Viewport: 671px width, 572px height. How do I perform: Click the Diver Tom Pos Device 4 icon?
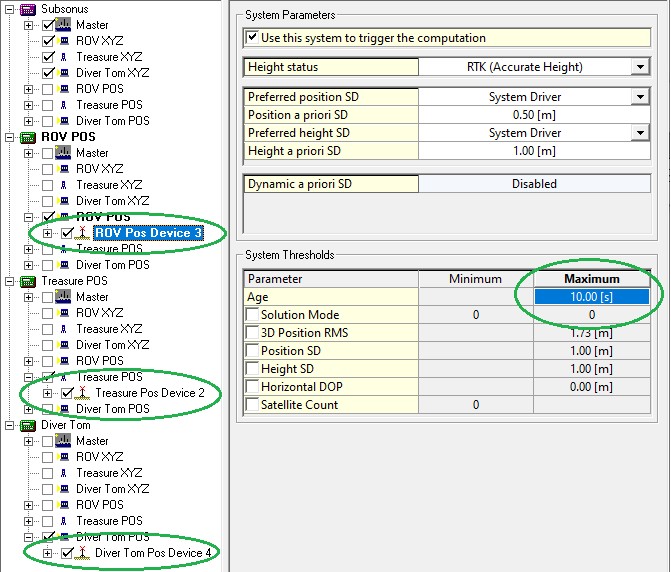point(83,553)
